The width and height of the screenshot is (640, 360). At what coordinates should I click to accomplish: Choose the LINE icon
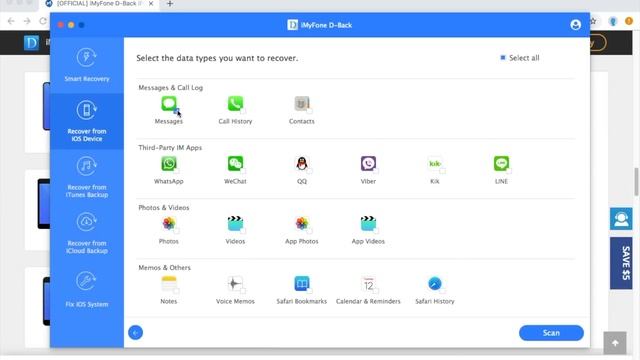tap(501, 164)
